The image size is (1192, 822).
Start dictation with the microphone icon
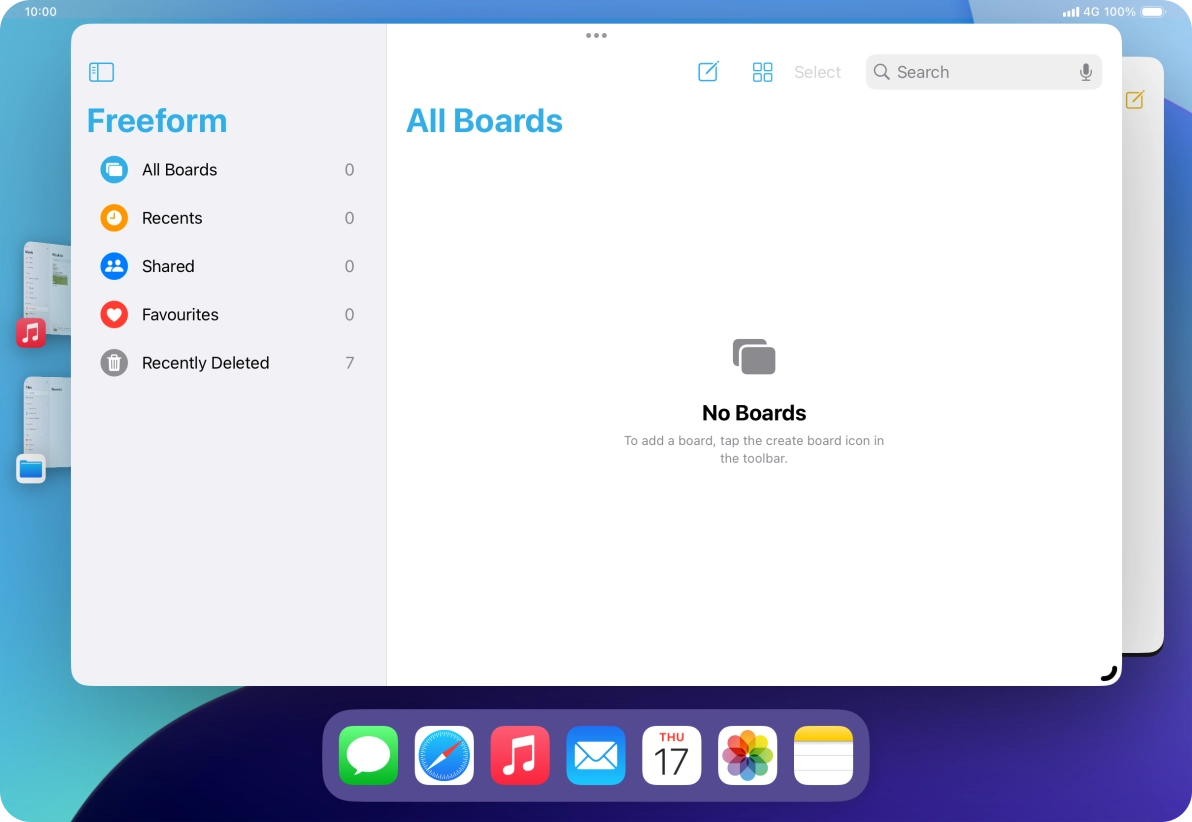(x=1086, y=71)
